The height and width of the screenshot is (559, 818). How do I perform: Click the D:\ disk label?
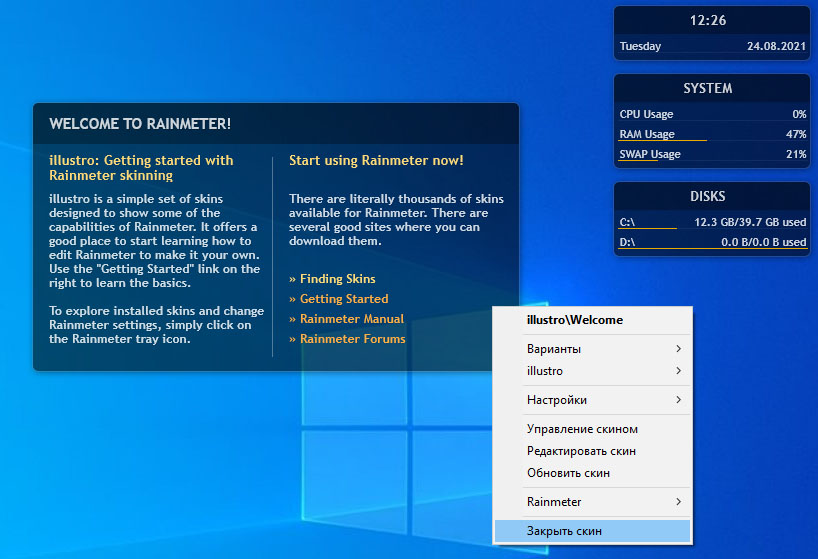pos(627,242)
